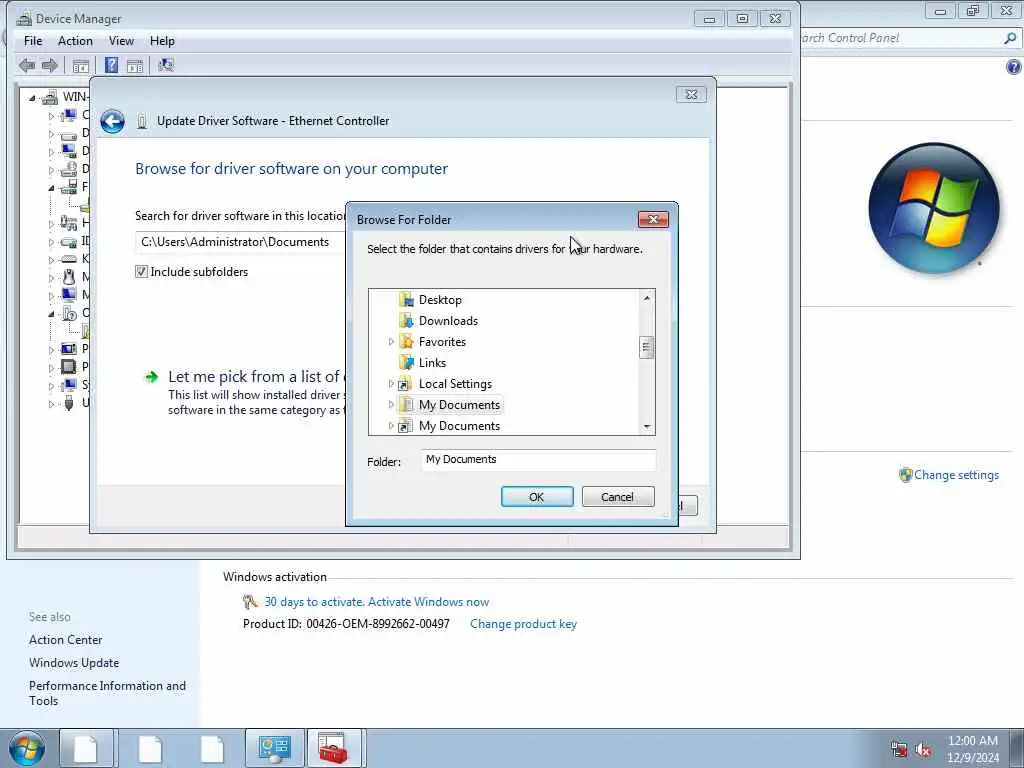
Task: Click the Folder name input field
Action: pyautogui.click(x=538, y=460)
